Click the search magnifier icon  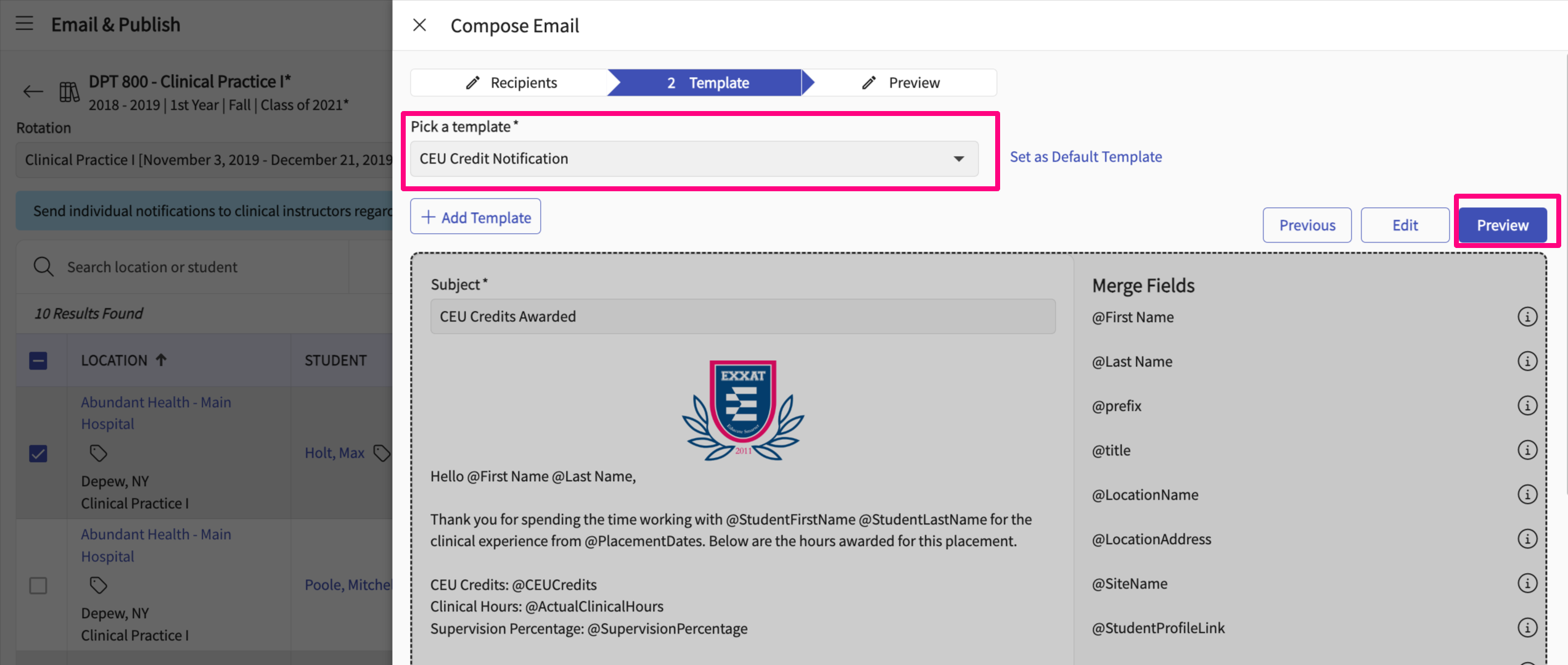[x=43, y=267]
